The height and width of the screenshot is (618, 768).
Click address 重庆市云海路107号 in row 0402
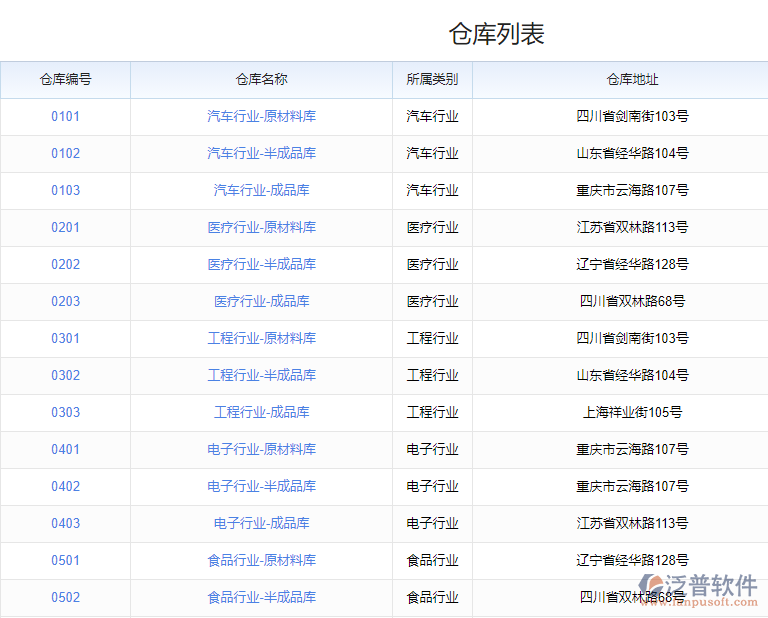click(632, 486)
